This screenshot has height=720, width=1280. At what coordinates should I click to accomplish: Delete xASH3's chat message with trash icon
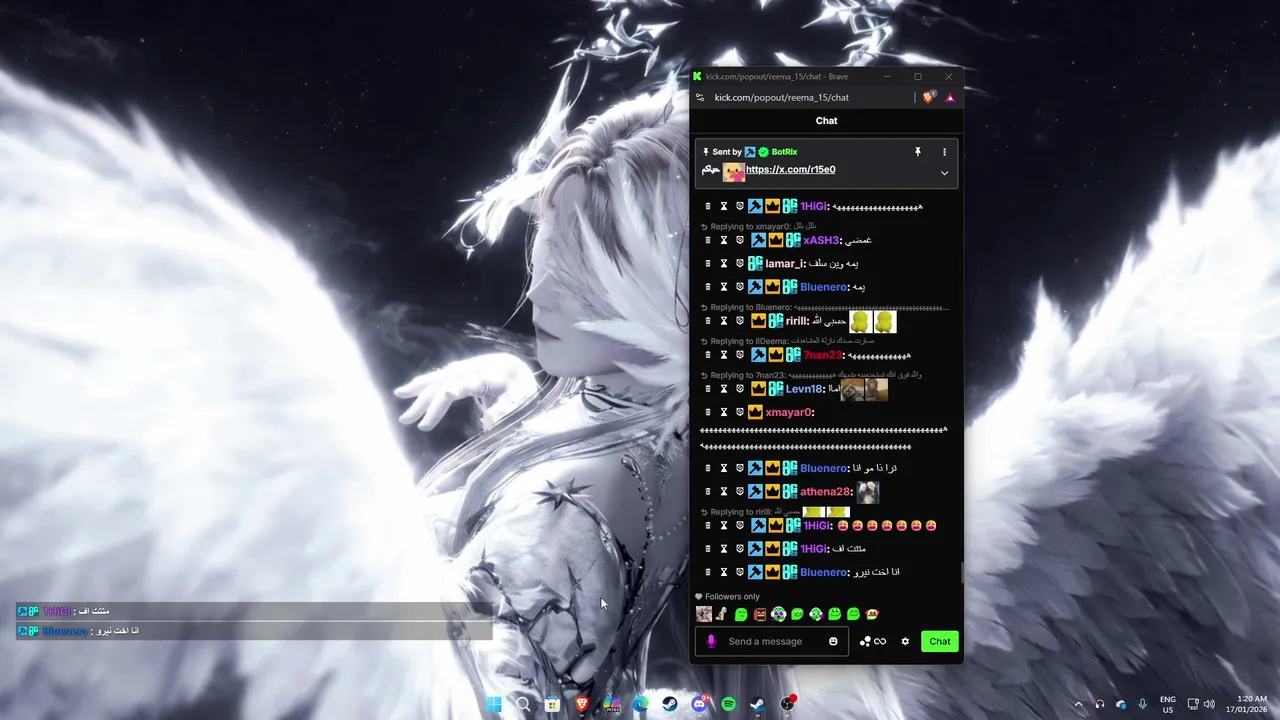[x=708, y=240]
